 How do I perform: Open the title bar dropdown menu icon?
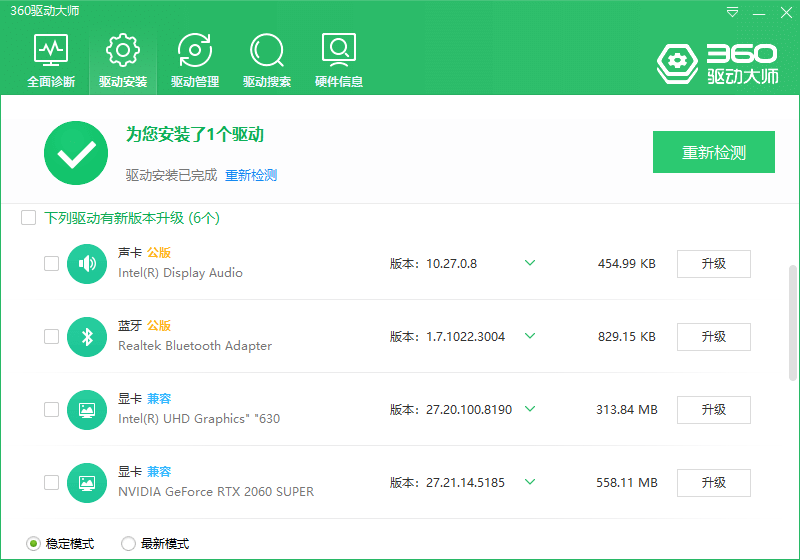pyautogui.click(x=732, y=12)
